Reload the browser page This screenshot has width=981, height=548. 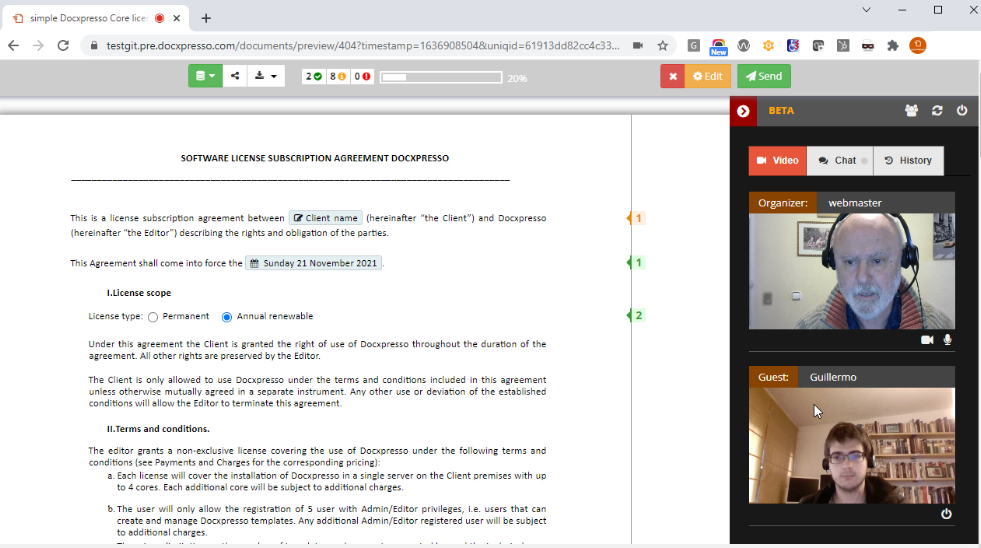point(63,46)
